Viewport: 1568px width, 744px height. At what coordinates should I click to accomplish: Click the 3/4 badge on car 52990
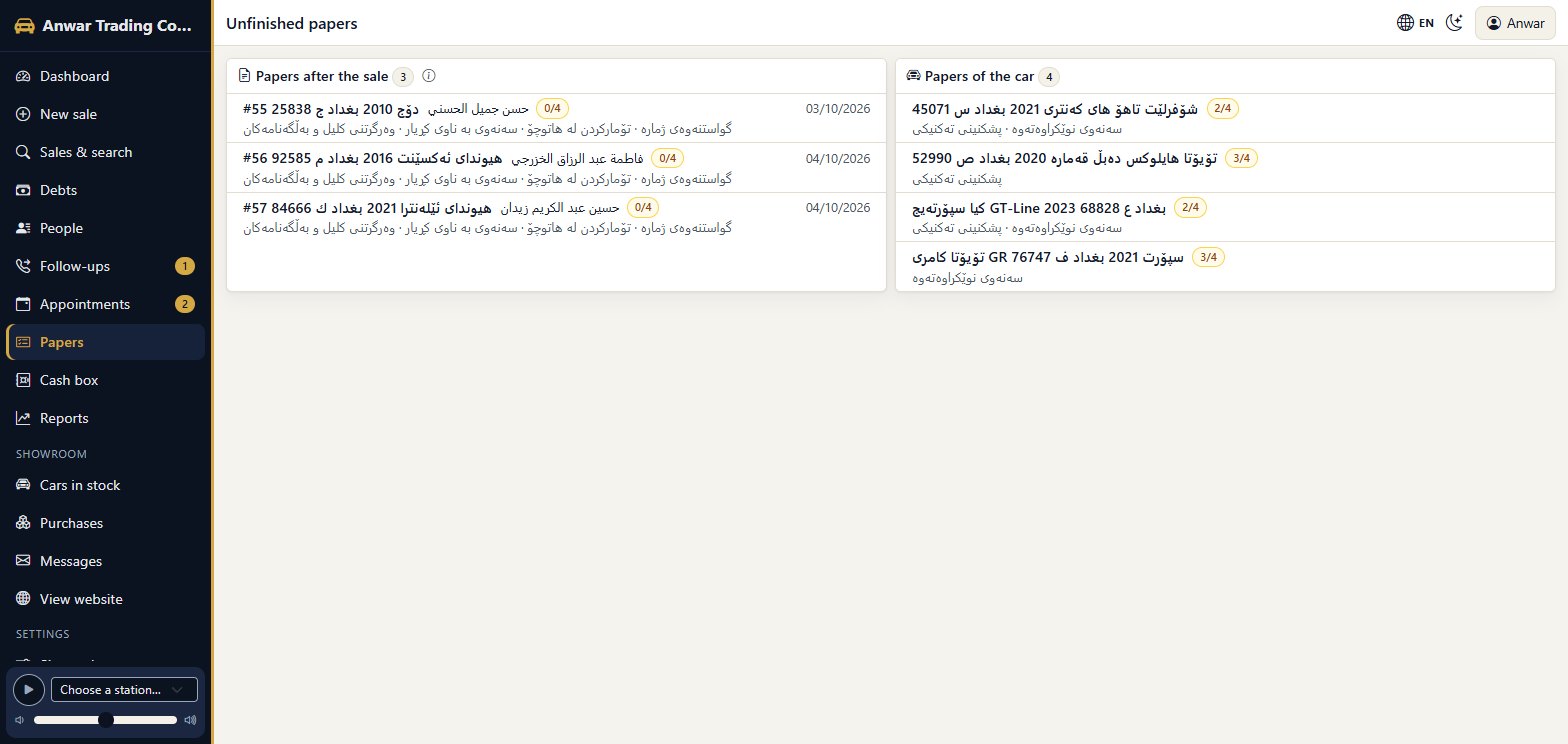pyautogui.click(x=1241, y=158)
